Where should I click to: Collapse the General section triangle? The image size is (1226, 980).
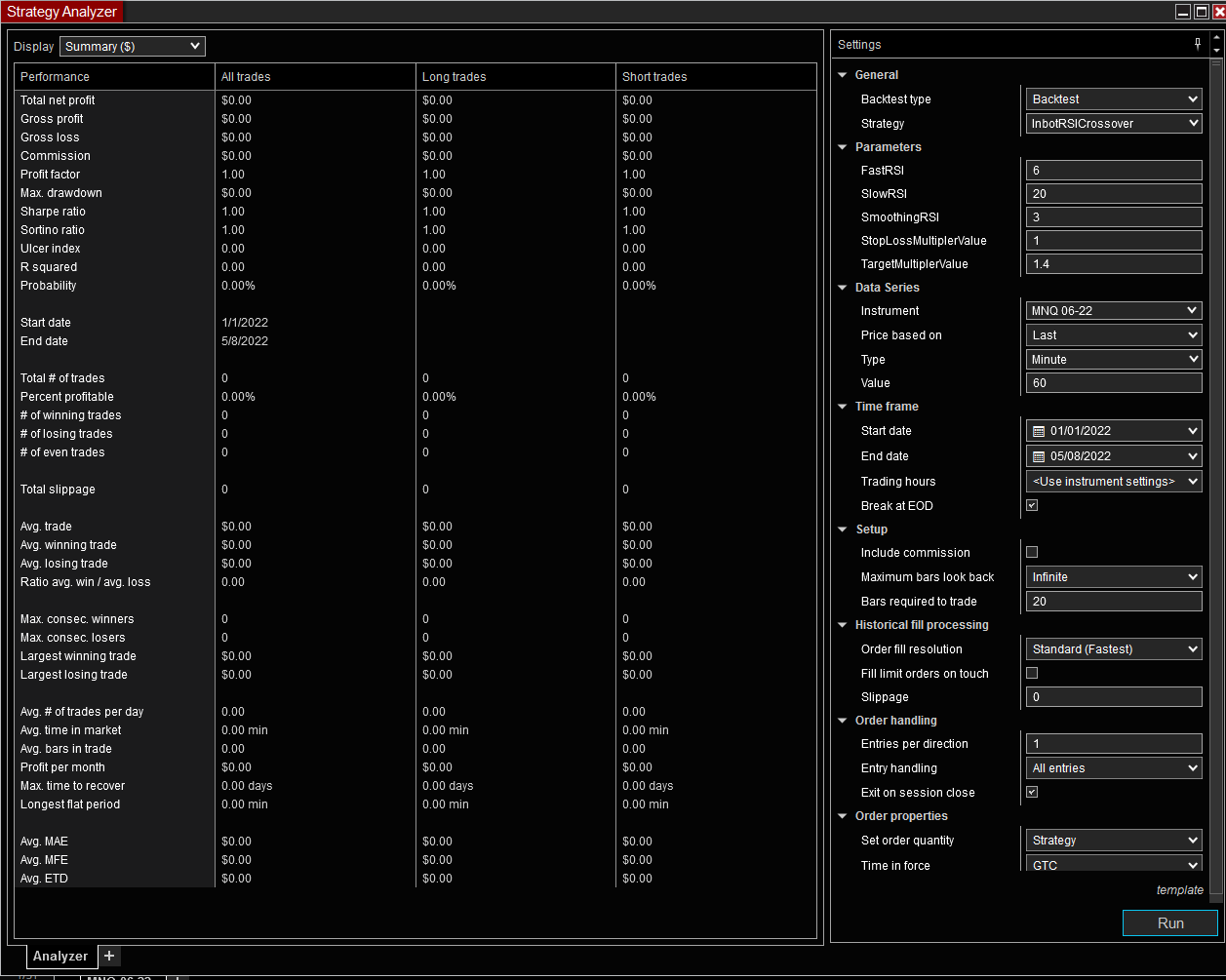[843, 75]
